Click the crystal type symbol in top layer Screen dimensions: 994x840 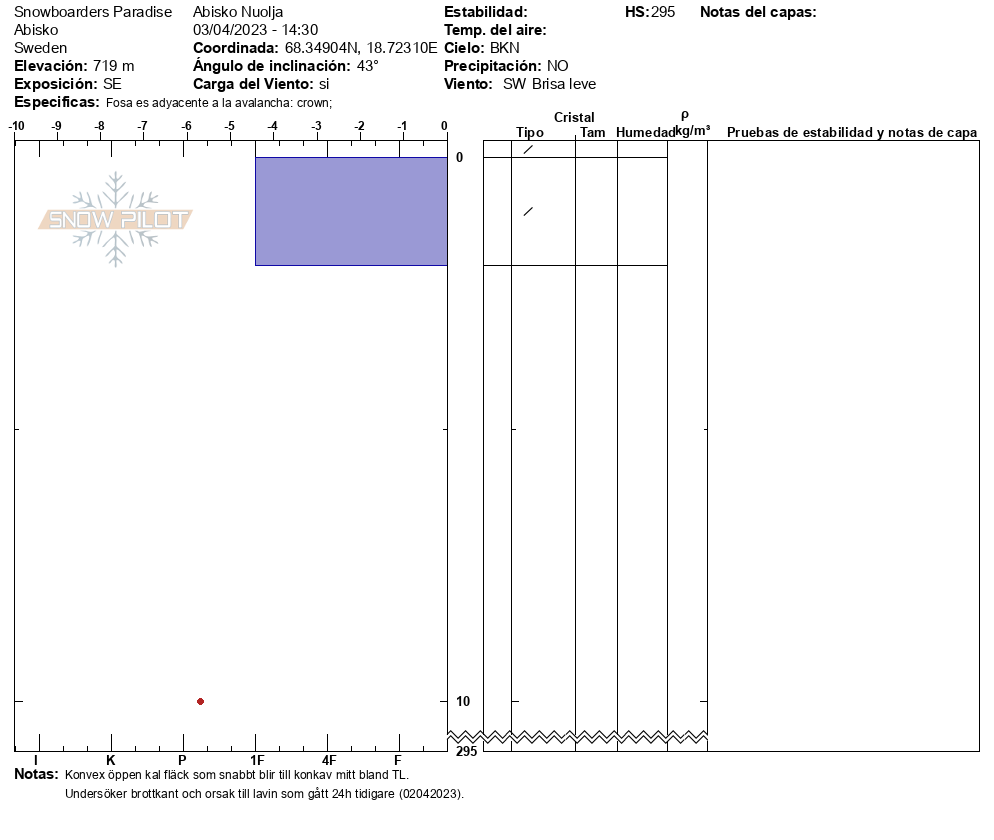point(528,149)
